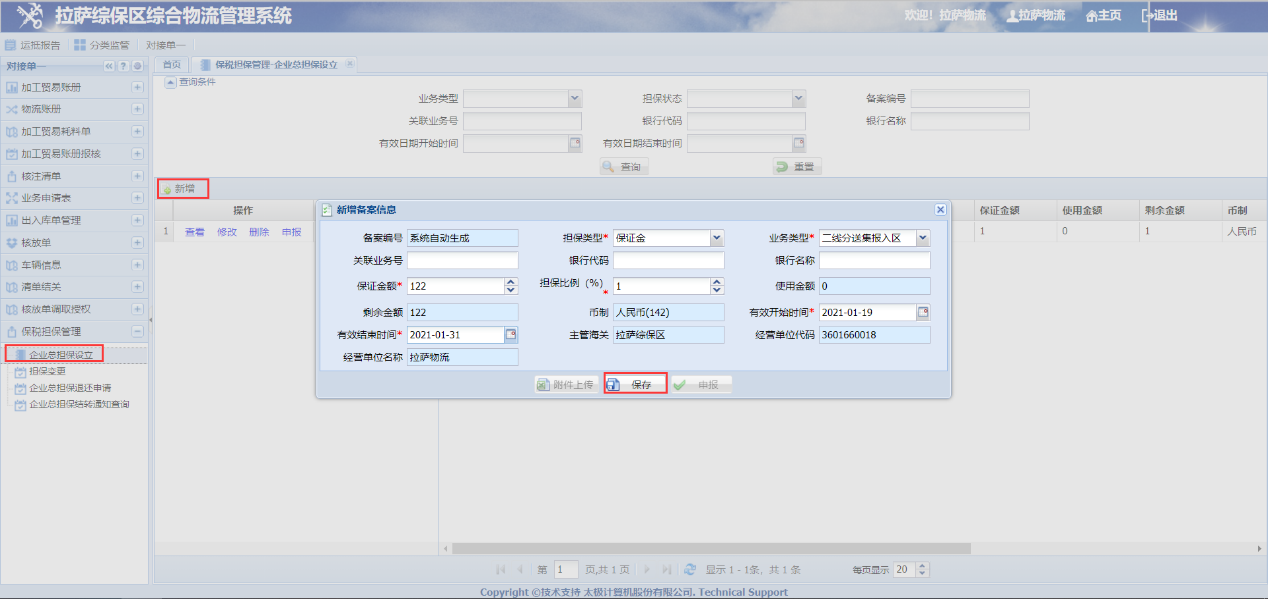Click the 保存 save button in dialog

pos(635,384)
